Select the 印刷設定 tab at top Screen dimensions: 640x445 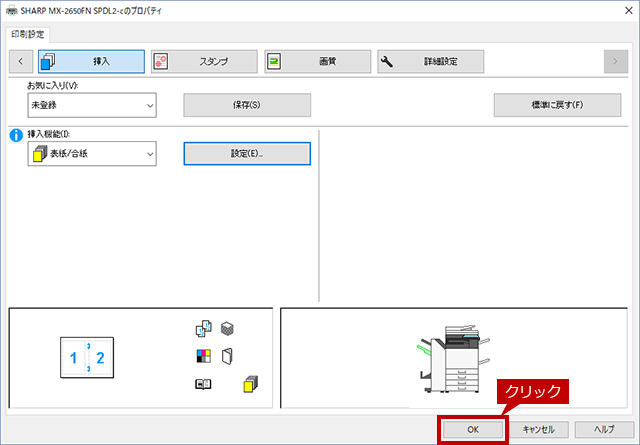(27, 34)
